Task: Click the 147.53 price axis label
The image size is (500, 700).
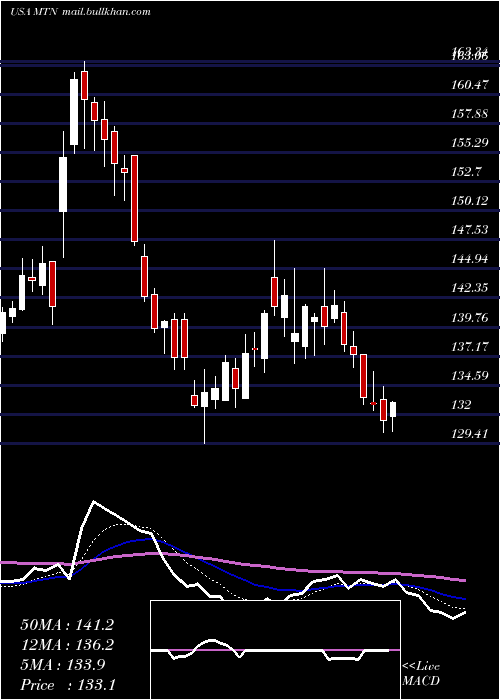Action: 470,230
